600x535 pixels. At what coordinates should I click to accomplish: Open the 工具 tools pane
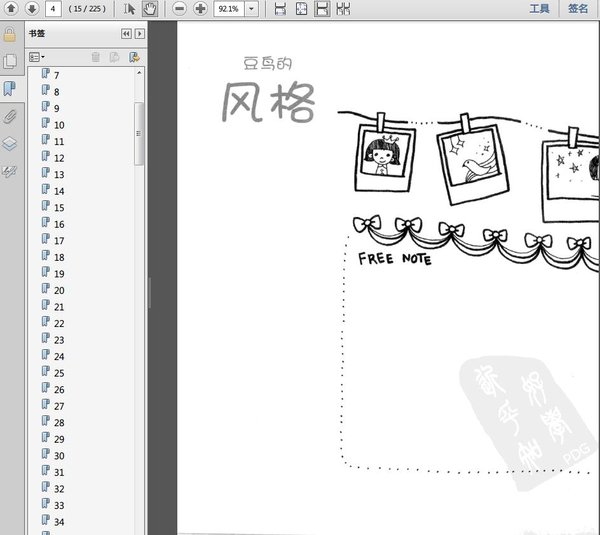tap(539, 8)
